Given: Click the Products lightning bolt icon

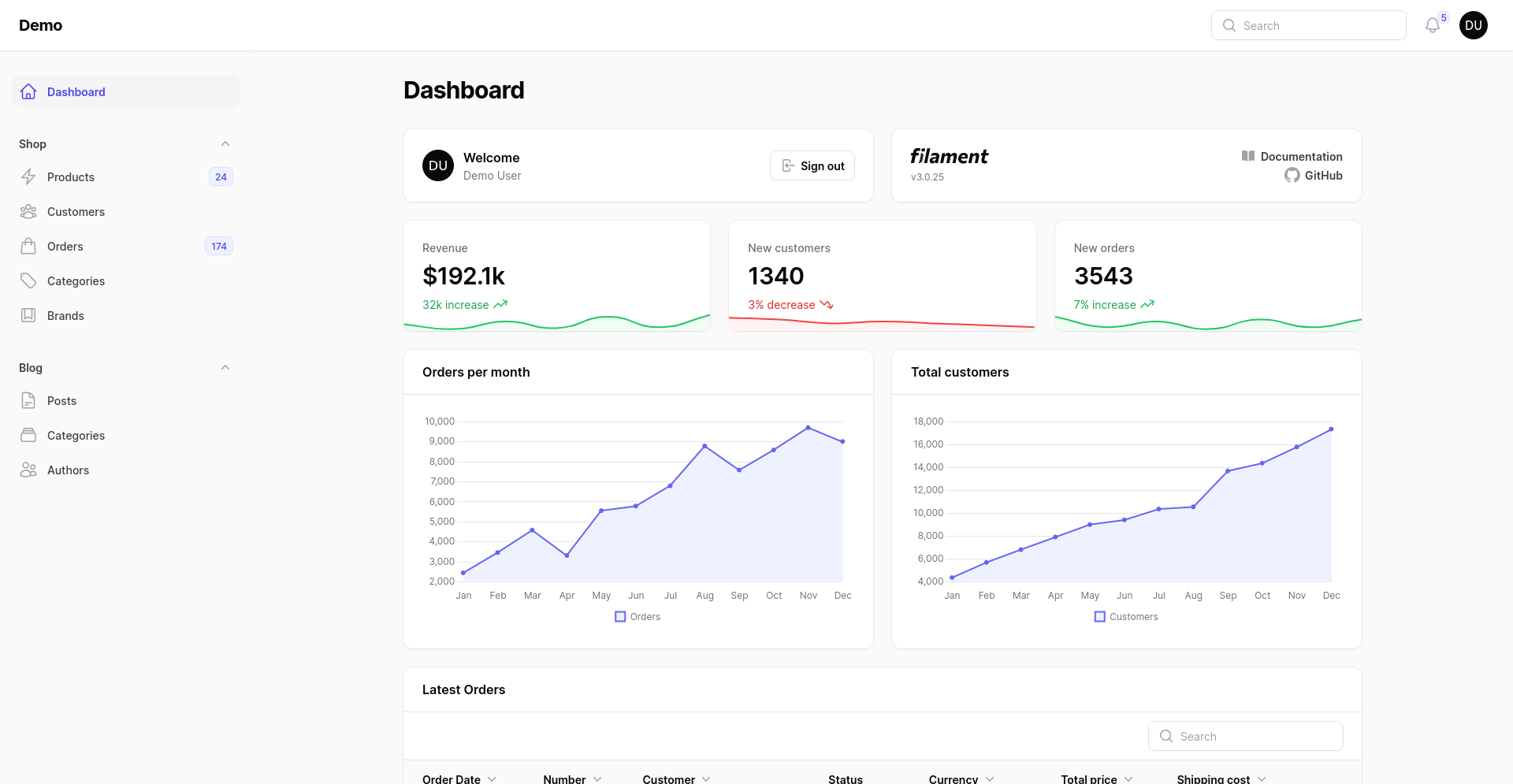Looking at the screenshot, I should coord(28,176).
